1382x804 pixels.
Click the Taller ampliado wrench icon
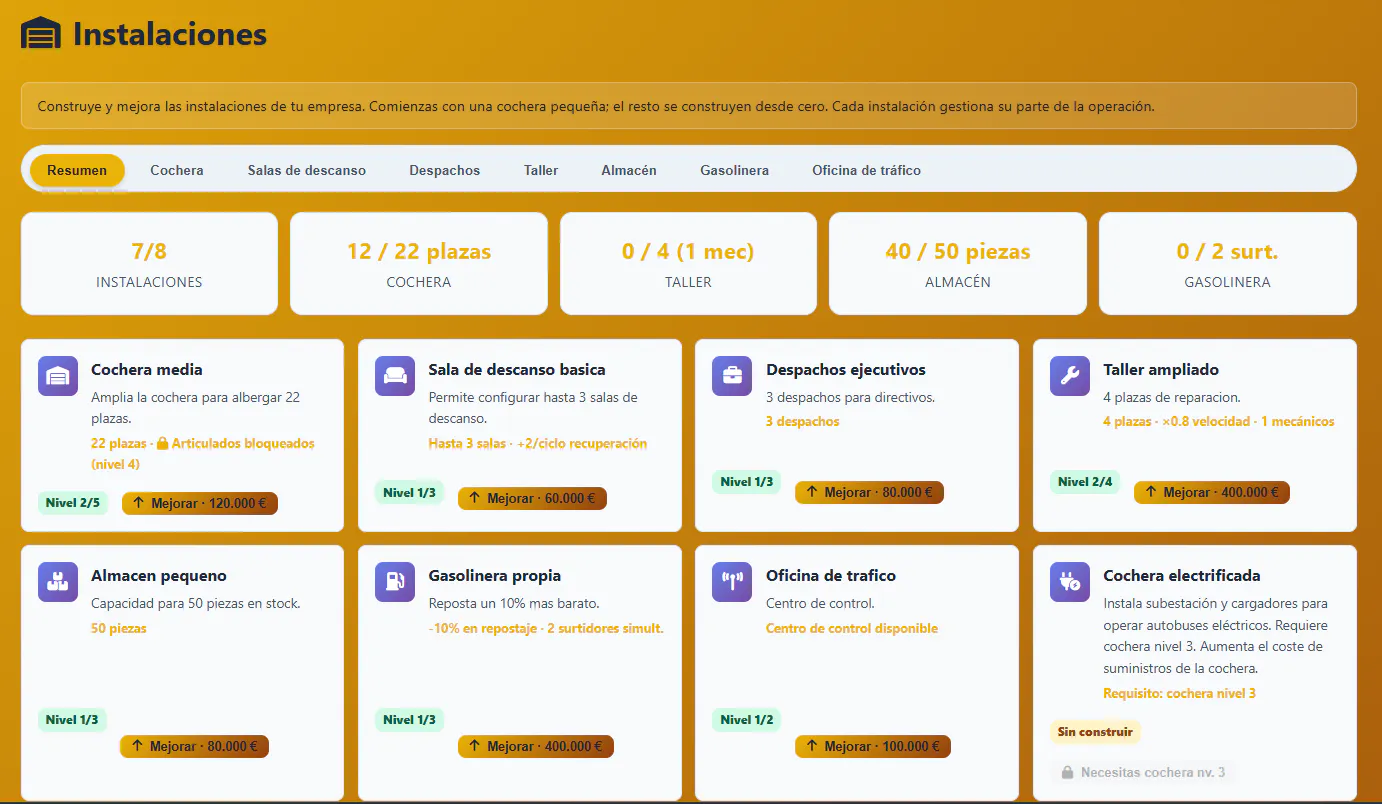pos(1069,376)
